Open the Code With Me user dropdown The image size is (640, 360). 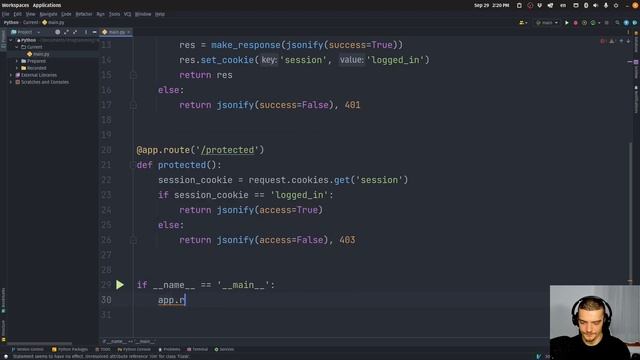click(x=523, y=23)
